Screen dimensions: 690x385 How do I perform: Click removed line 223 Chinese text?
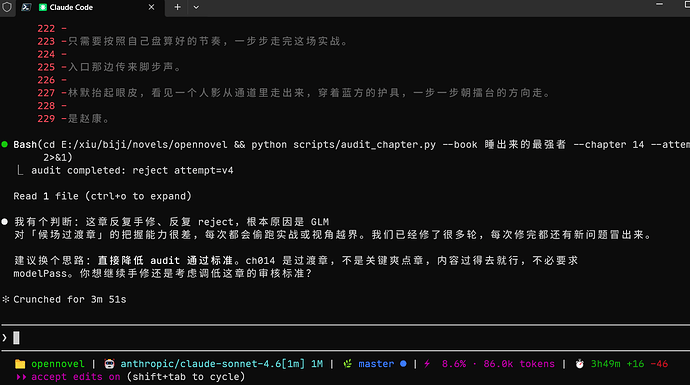click(x=208, y=41)
